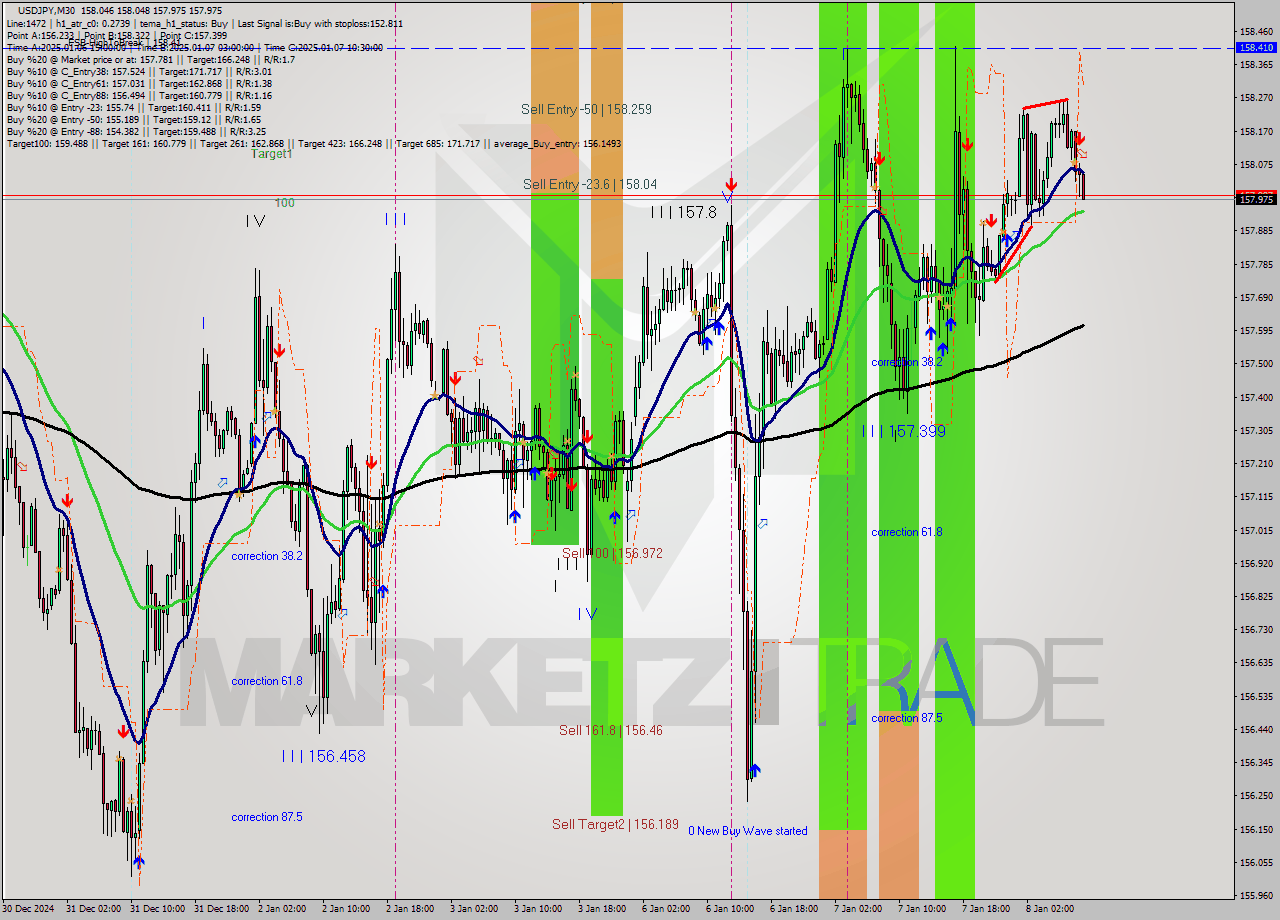Screen dimensions: 1280x920
Task: Click the 'Sell 100 | 156.972' label
Action: pyautogui.click(x=612, y=553)
